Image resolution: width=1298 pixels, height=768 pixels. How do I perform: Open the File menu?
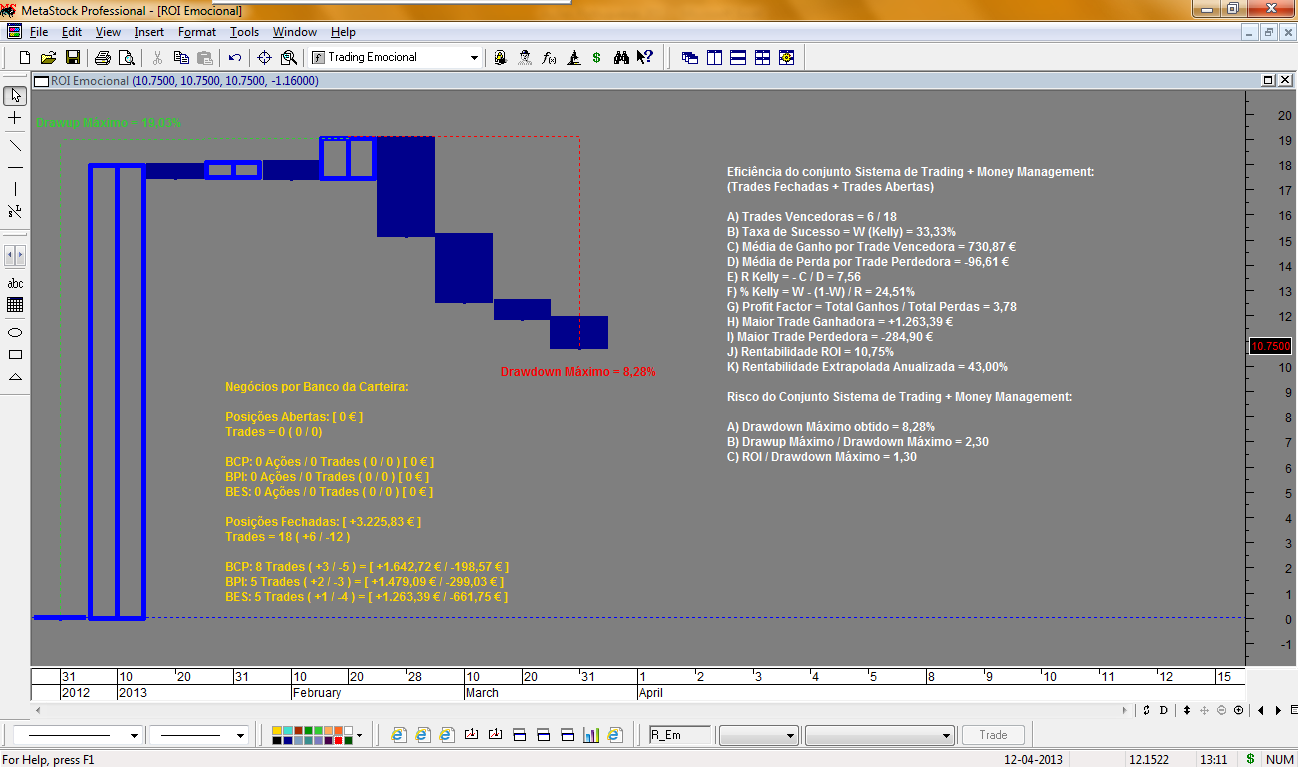point(39,32)
